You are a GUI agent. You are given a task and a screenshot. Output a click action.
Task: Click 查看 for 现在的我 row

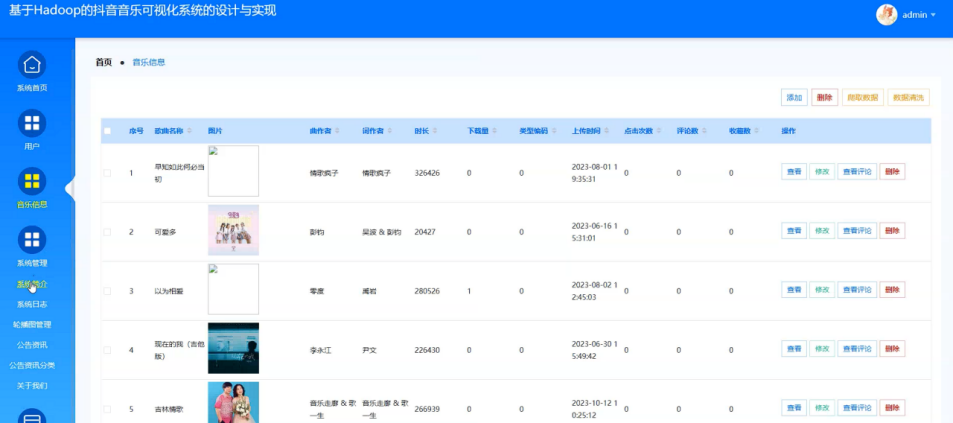click(794, 348)
